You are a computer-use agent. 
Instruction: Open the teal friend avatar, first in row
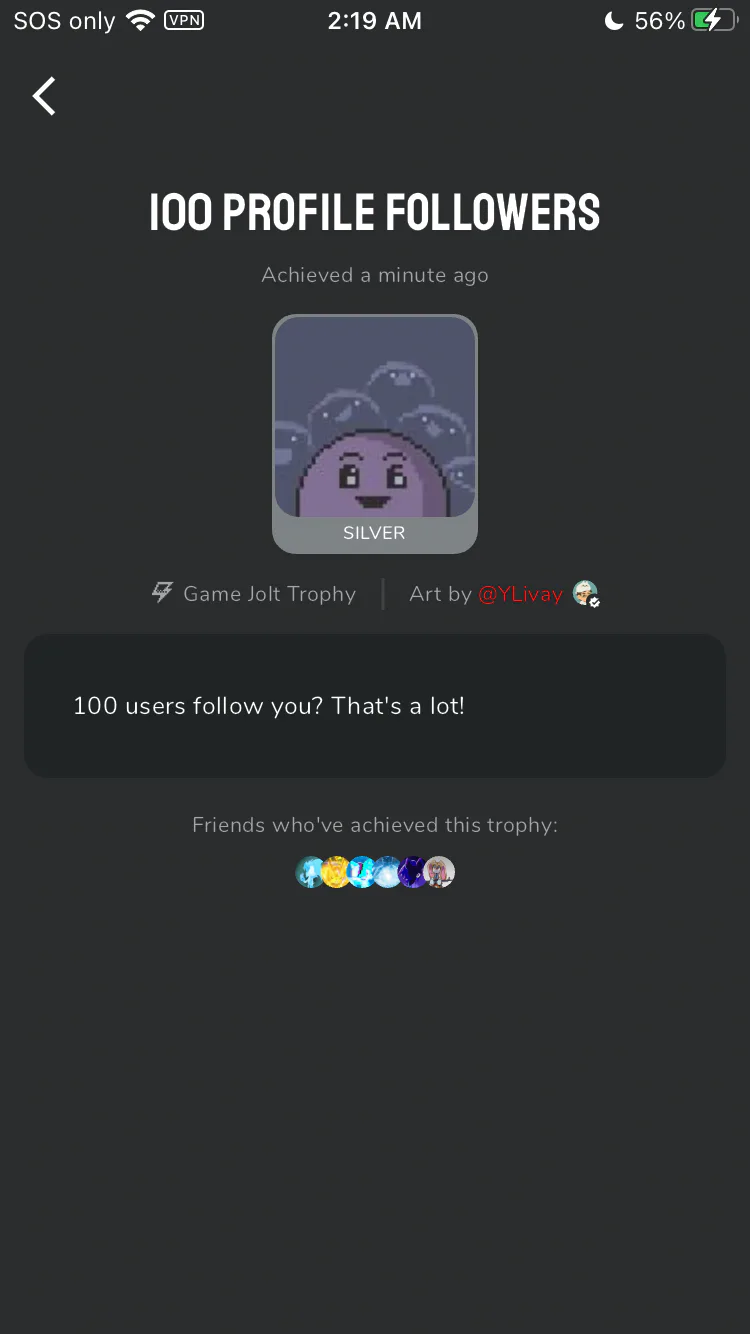pyautogui.click(x=311, y=872)
